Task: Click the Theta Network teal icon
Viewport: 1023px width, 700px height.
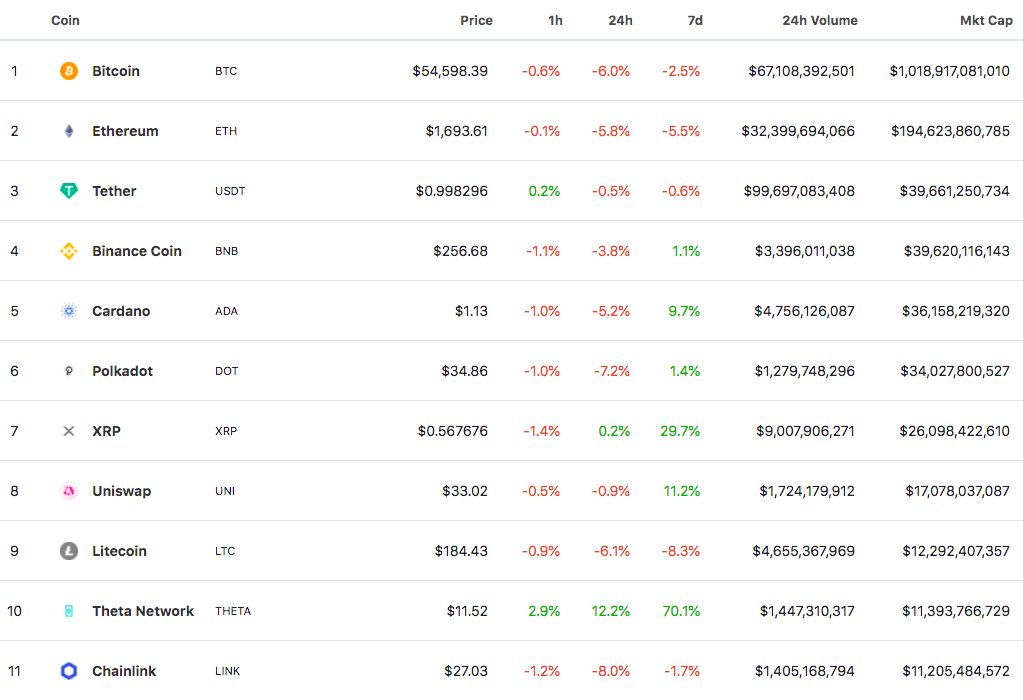Action: click(68, 611)
